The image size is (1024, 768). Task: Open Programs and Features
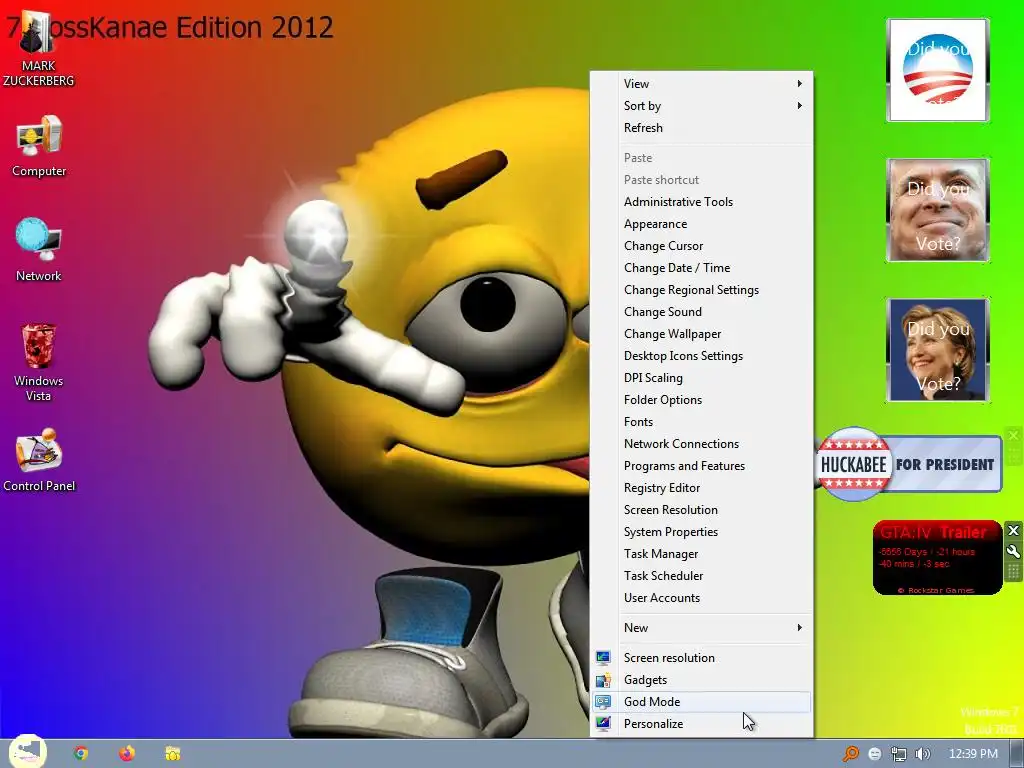click(701, 466)
